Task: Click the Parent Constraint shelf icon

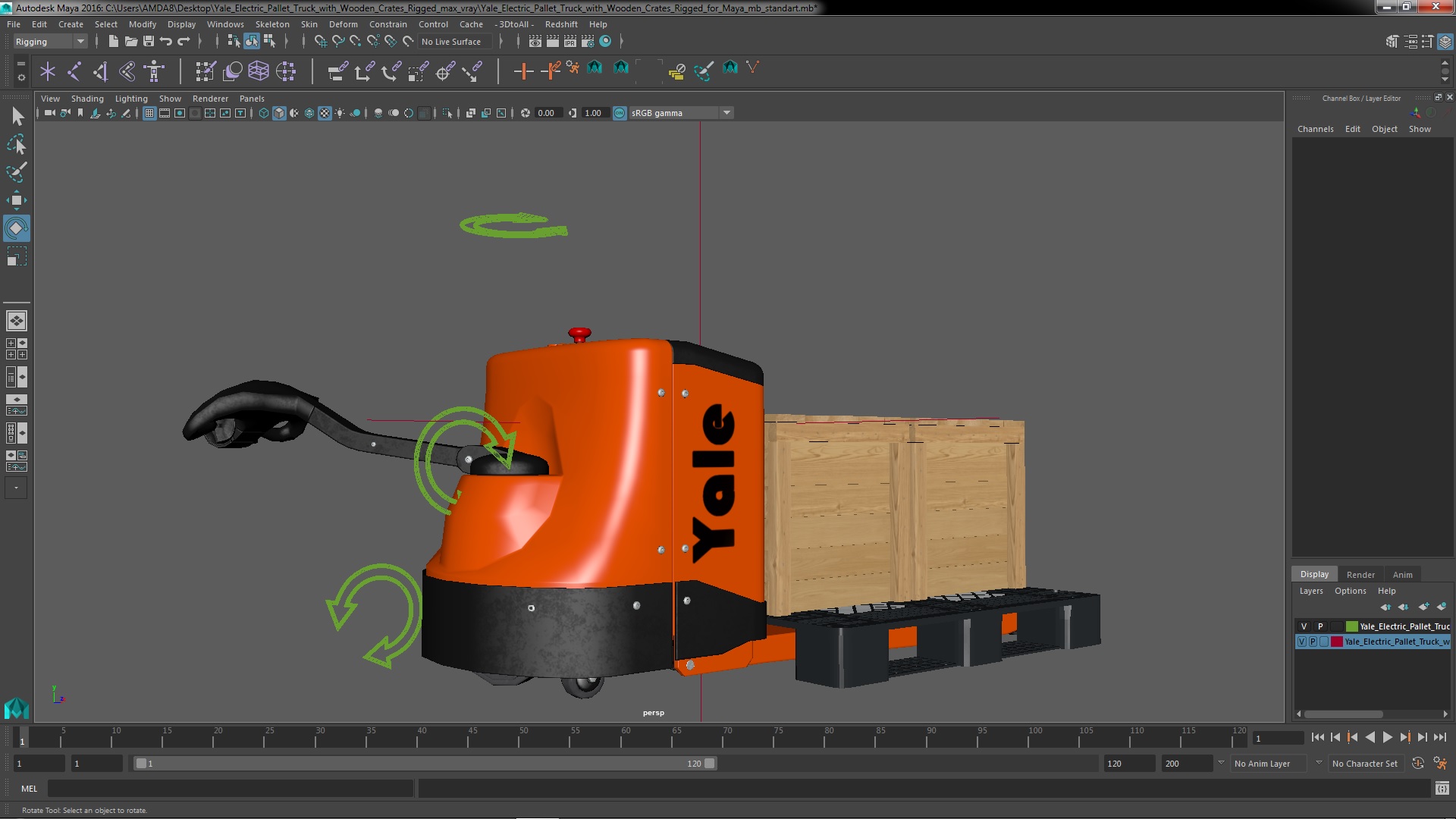Action: 337,71
